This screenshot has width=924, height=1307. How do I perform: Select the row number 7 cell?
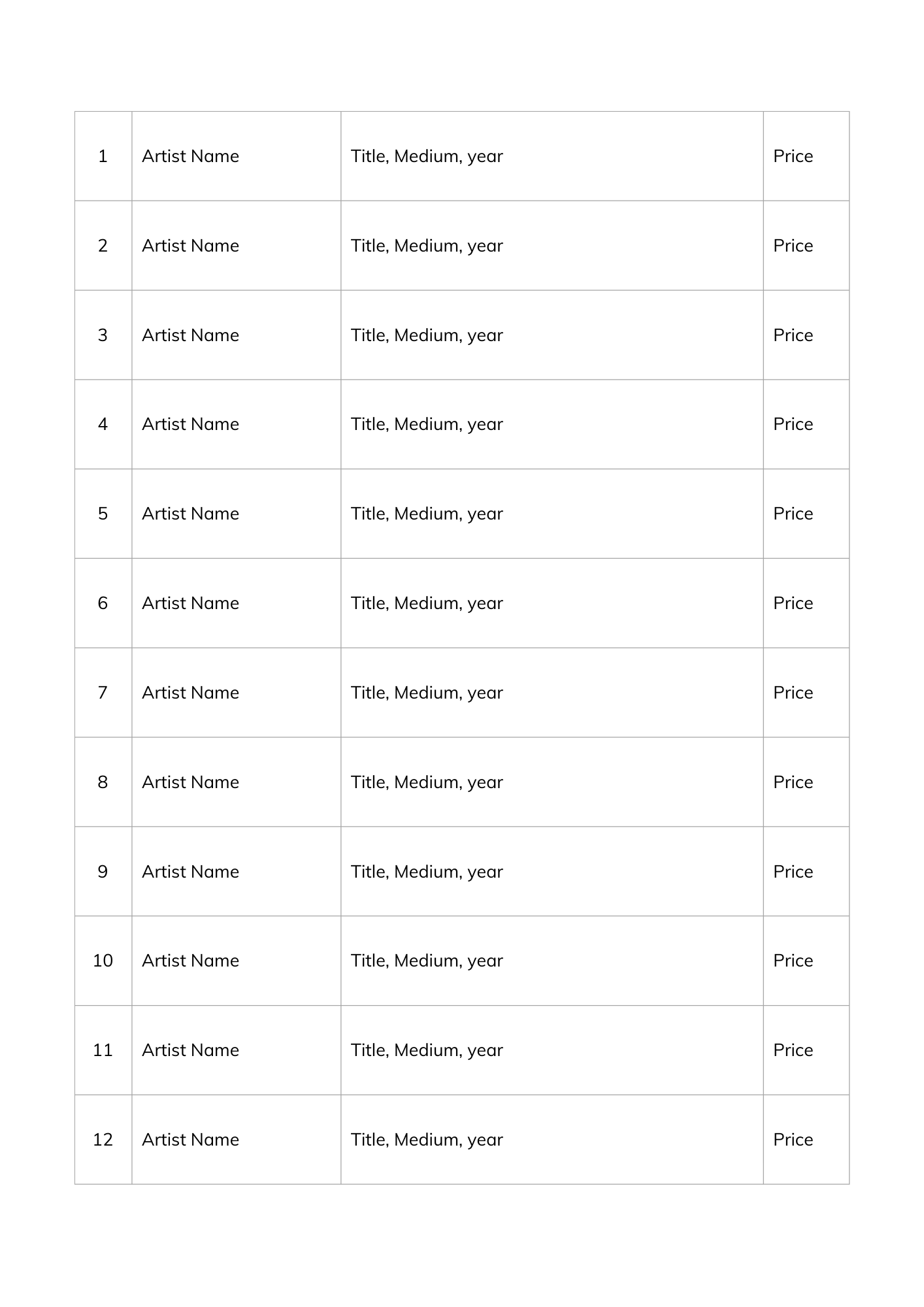pos(103,693)
